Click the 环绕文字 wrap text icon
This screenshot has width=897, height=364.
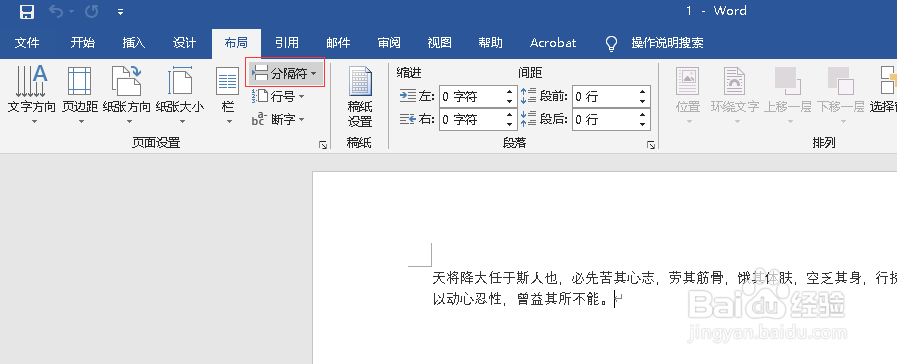pyautogui.click(x=735, y=81)
